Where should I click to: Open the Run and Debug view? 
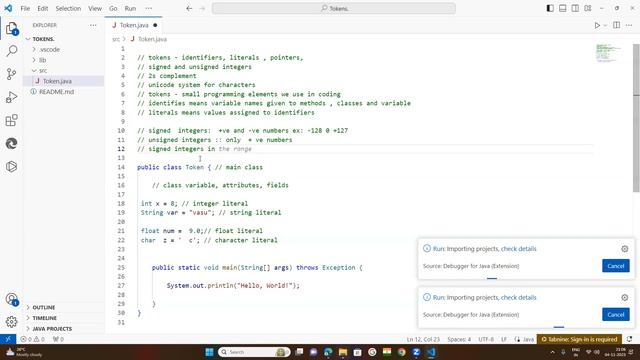(11, 97)
